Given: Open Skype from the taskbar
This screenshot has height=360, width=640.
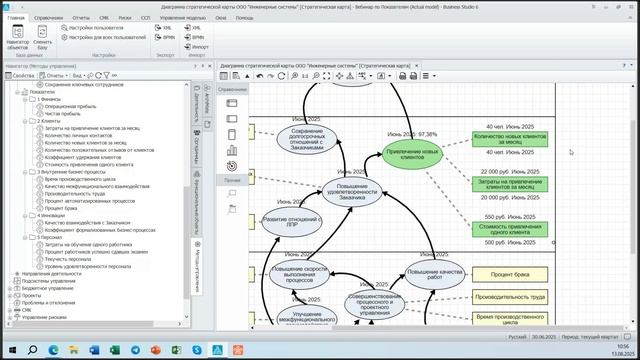Looking at the screenshot, I should click(197, 350).
